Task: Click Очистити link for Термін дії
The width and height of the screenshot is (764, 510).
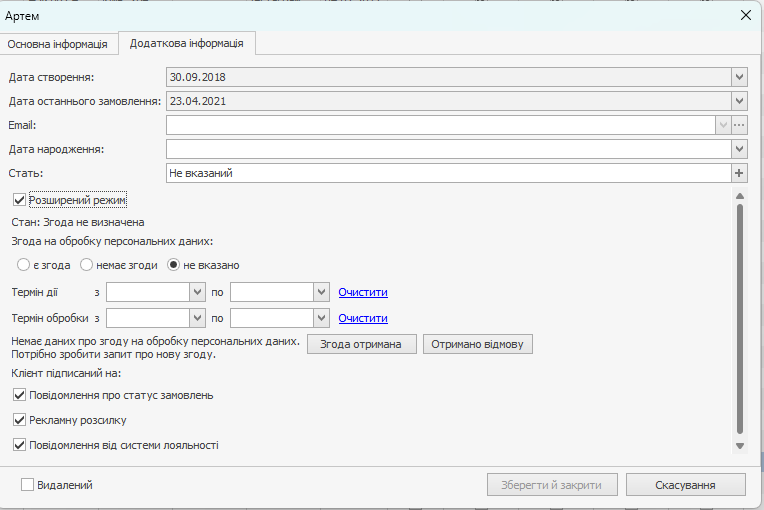Action: (x=362, y=292)
